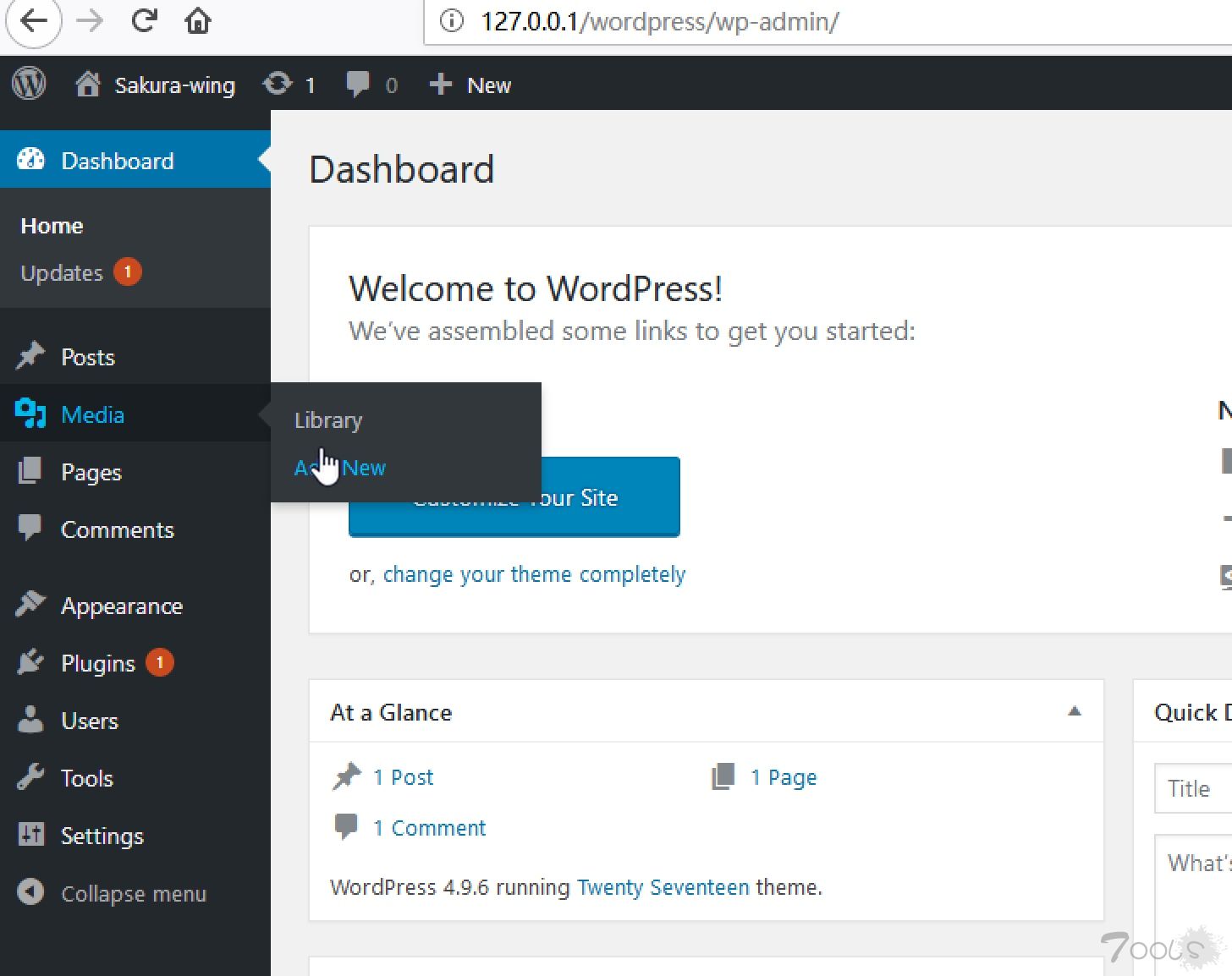
Task: Reload the page with the refresh icon
Action: click(144, 20)
